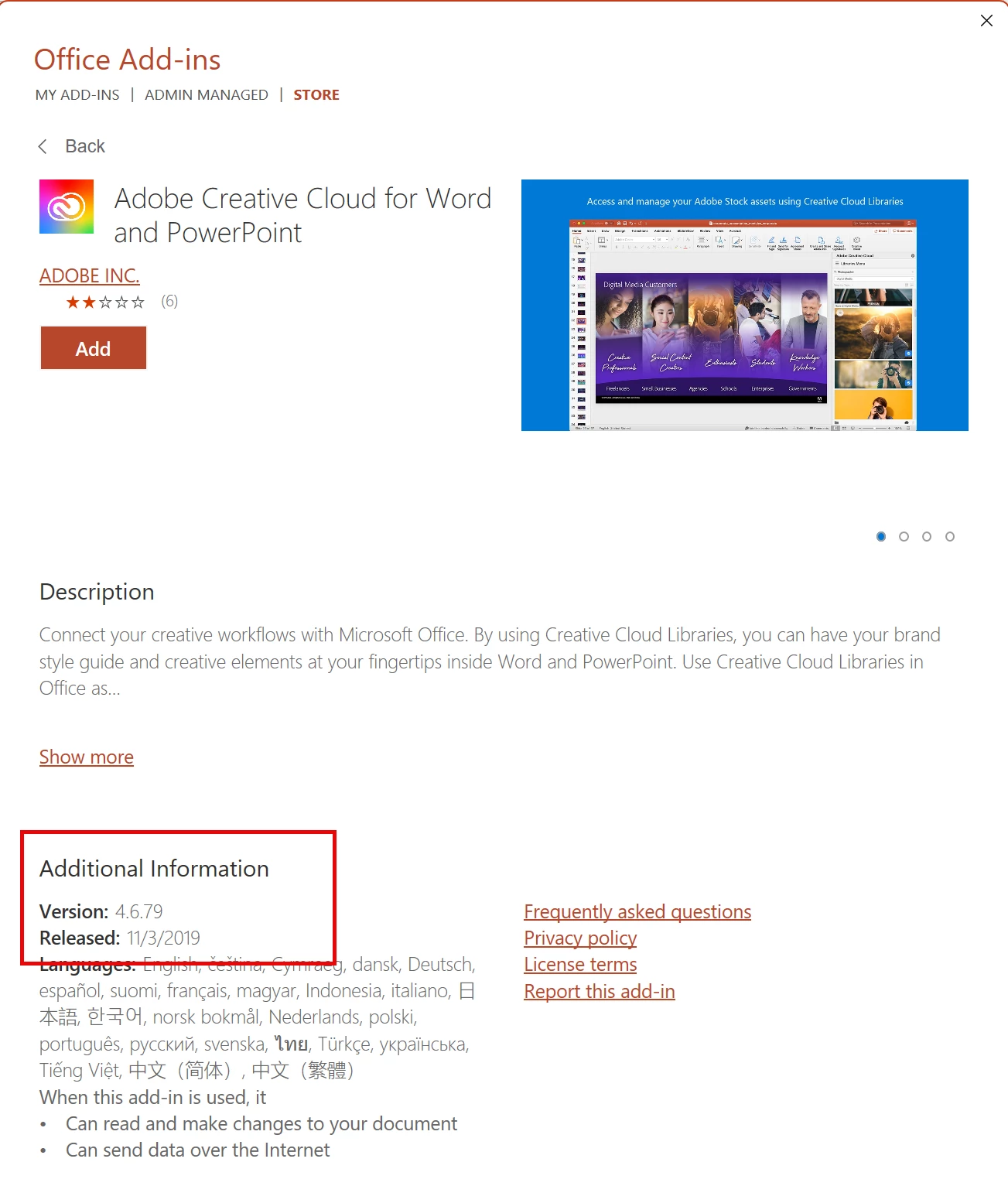Close the Office Add-ins dialog
This screenshot has height=1186, width=1008.
[x=986, y=21]
